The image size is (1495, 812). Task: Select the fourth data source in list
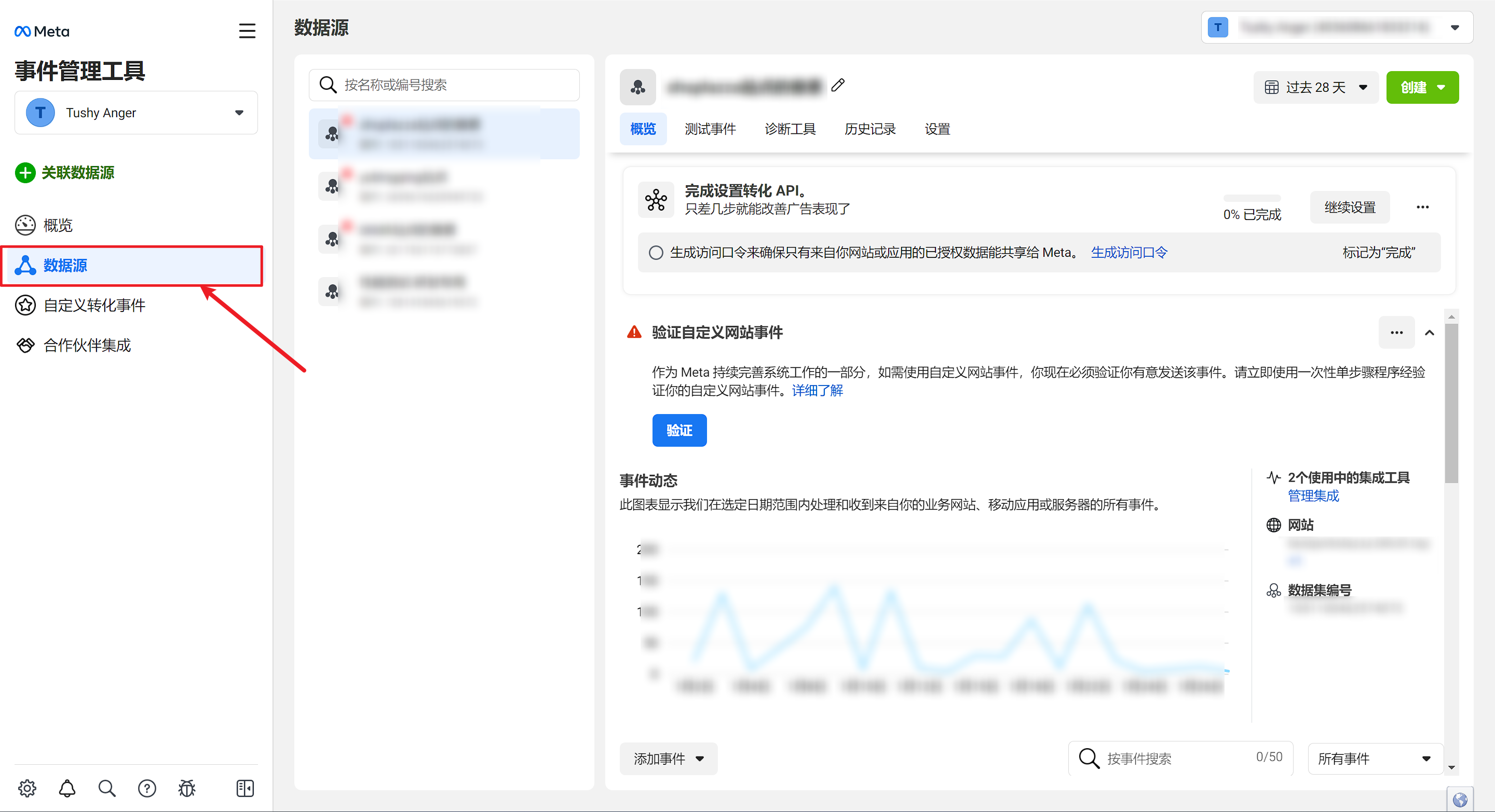[x=444, y=291]
